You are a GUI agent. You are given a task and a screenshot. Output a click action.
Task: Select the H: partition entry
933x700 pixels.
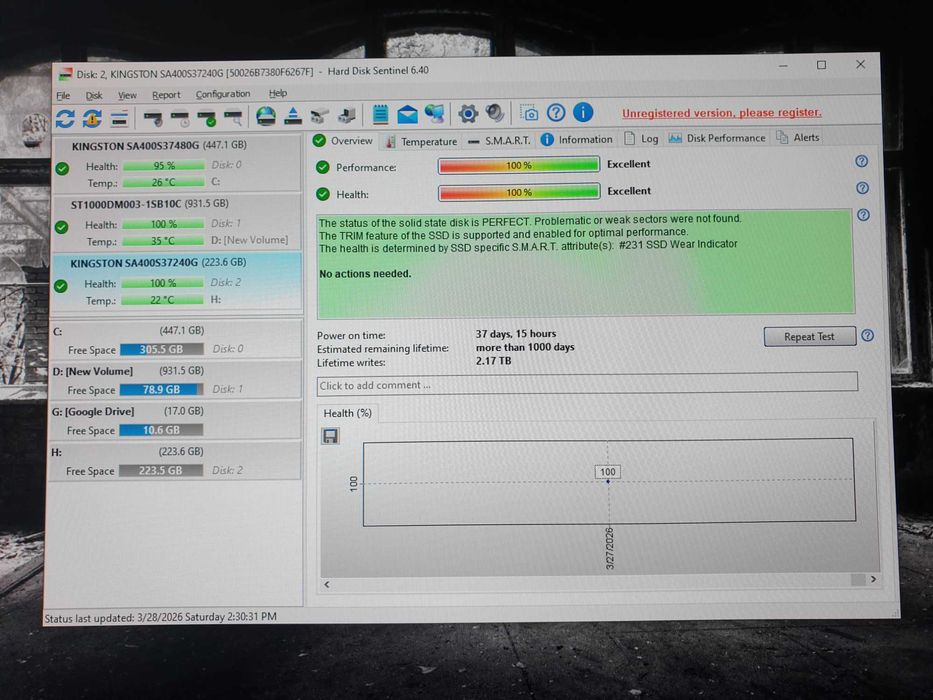coord(174,461)
